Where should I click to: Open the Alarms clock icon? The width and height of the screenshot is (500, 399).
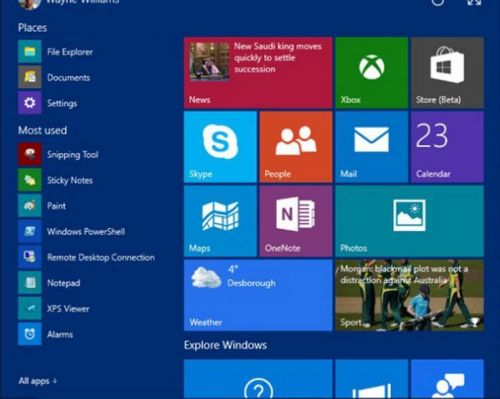[30, 334]
